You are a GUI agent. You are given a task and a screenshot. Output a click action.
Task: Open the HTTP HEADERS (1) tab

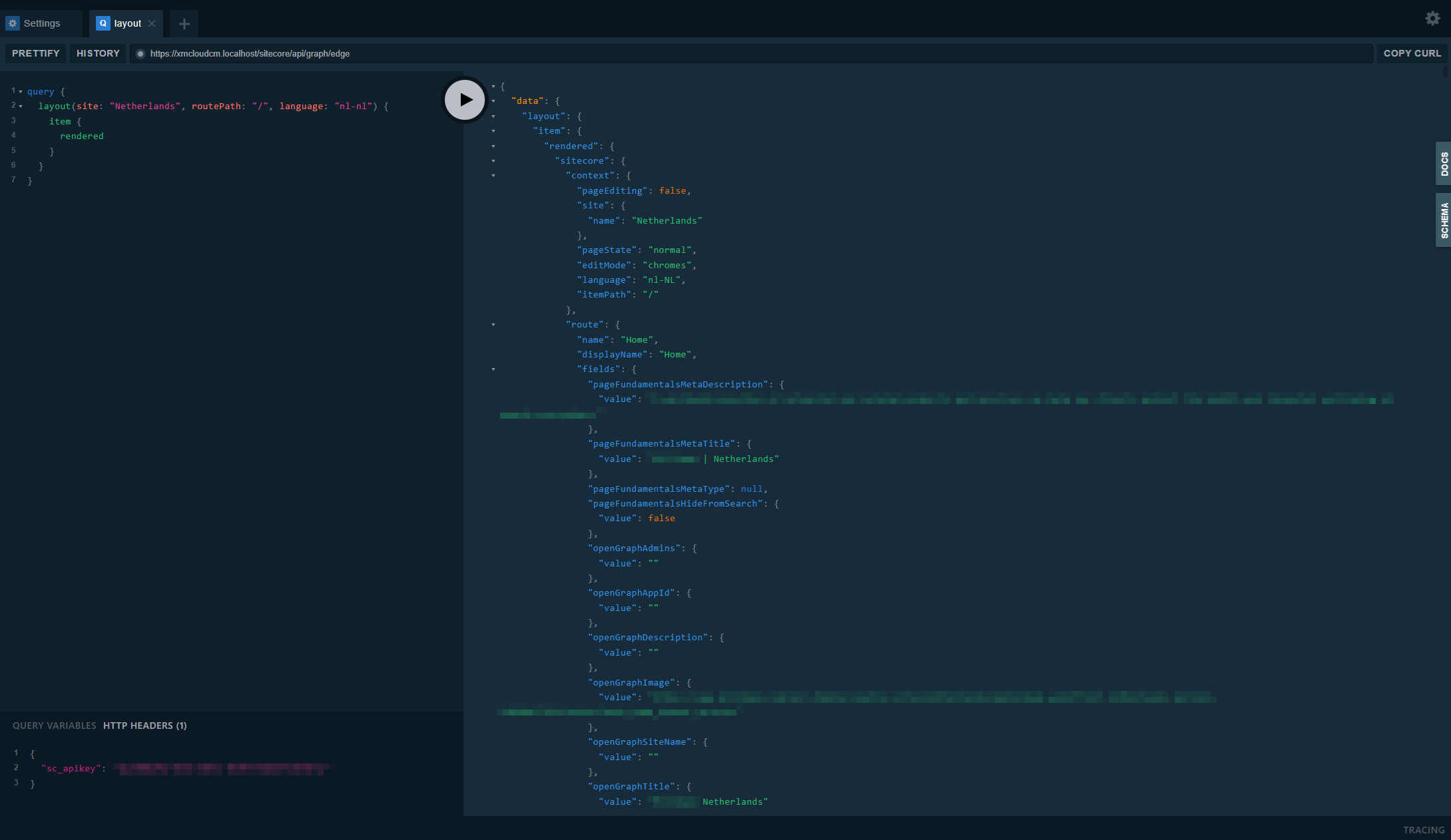tap(145, 726)
